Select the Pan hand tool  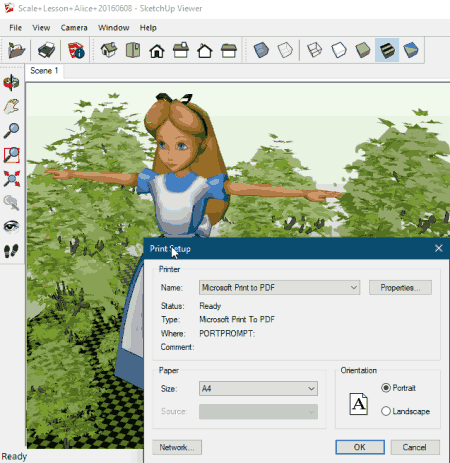[11, 107]
